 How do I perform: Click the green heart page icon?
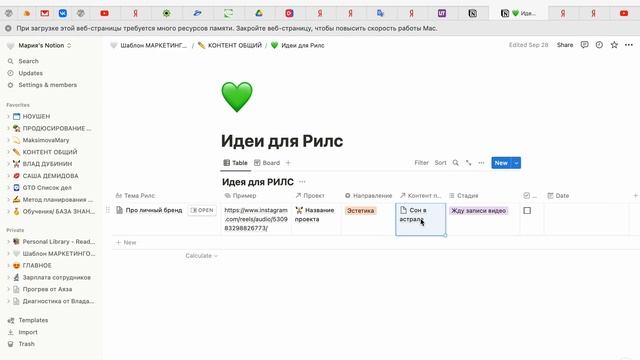pyautogui.click(x=237, y=97)
